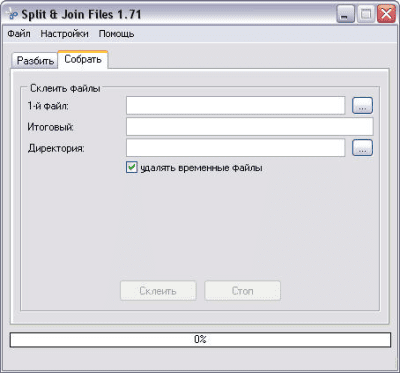This screenshot has height=373, width=400.
Task: Click the 0% progress bar
Action: [200, 340]
